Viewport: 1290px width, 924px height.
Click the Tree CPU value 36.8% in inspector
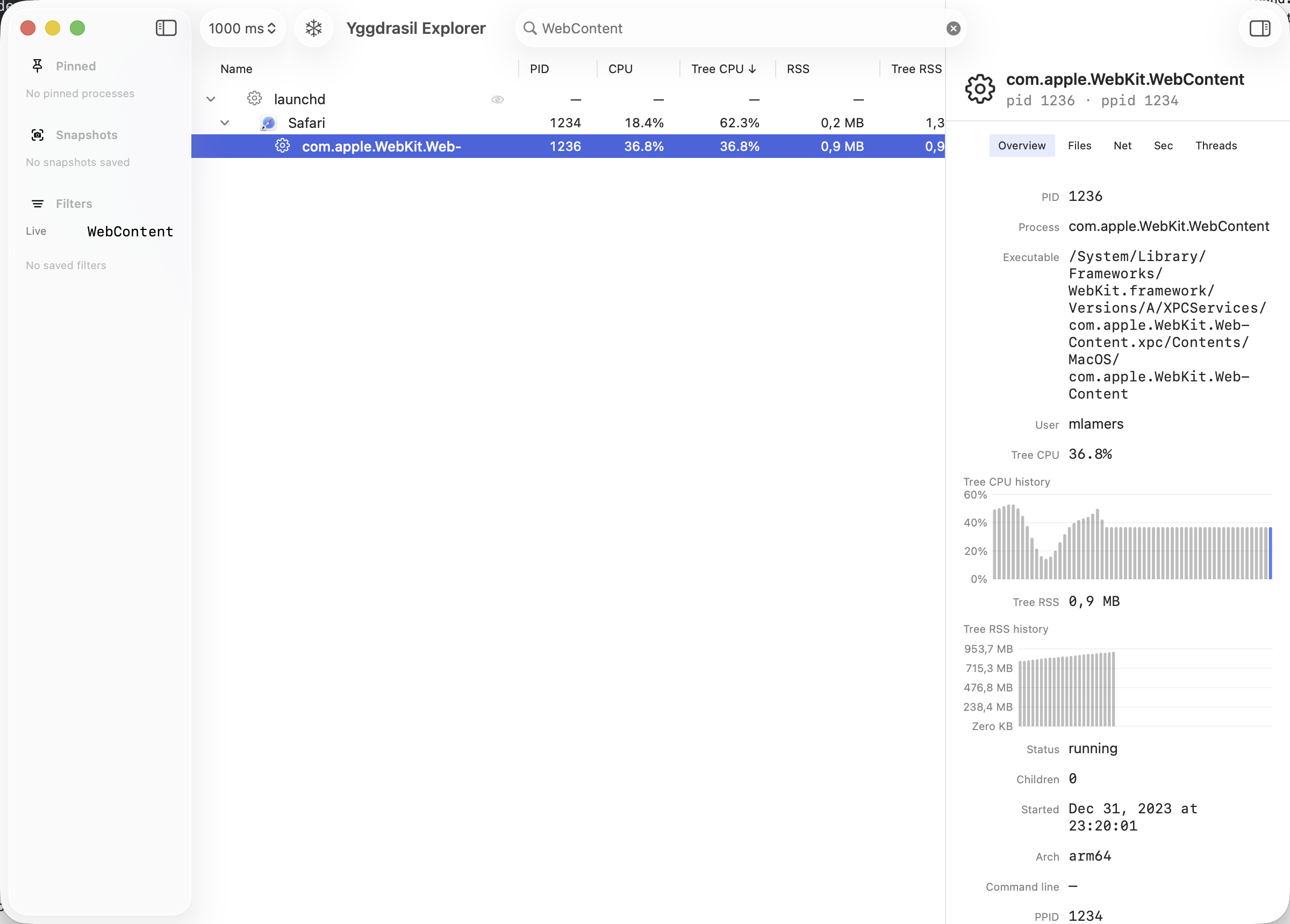(1090, 454)
